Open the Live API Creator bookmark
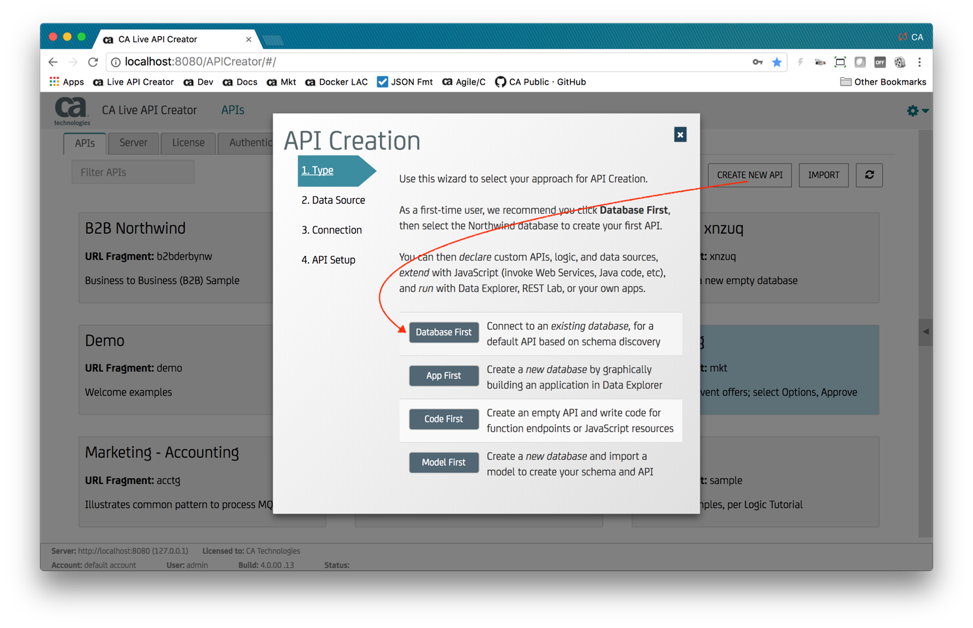Screen dimensions: 973x628 tap(133, 82)
